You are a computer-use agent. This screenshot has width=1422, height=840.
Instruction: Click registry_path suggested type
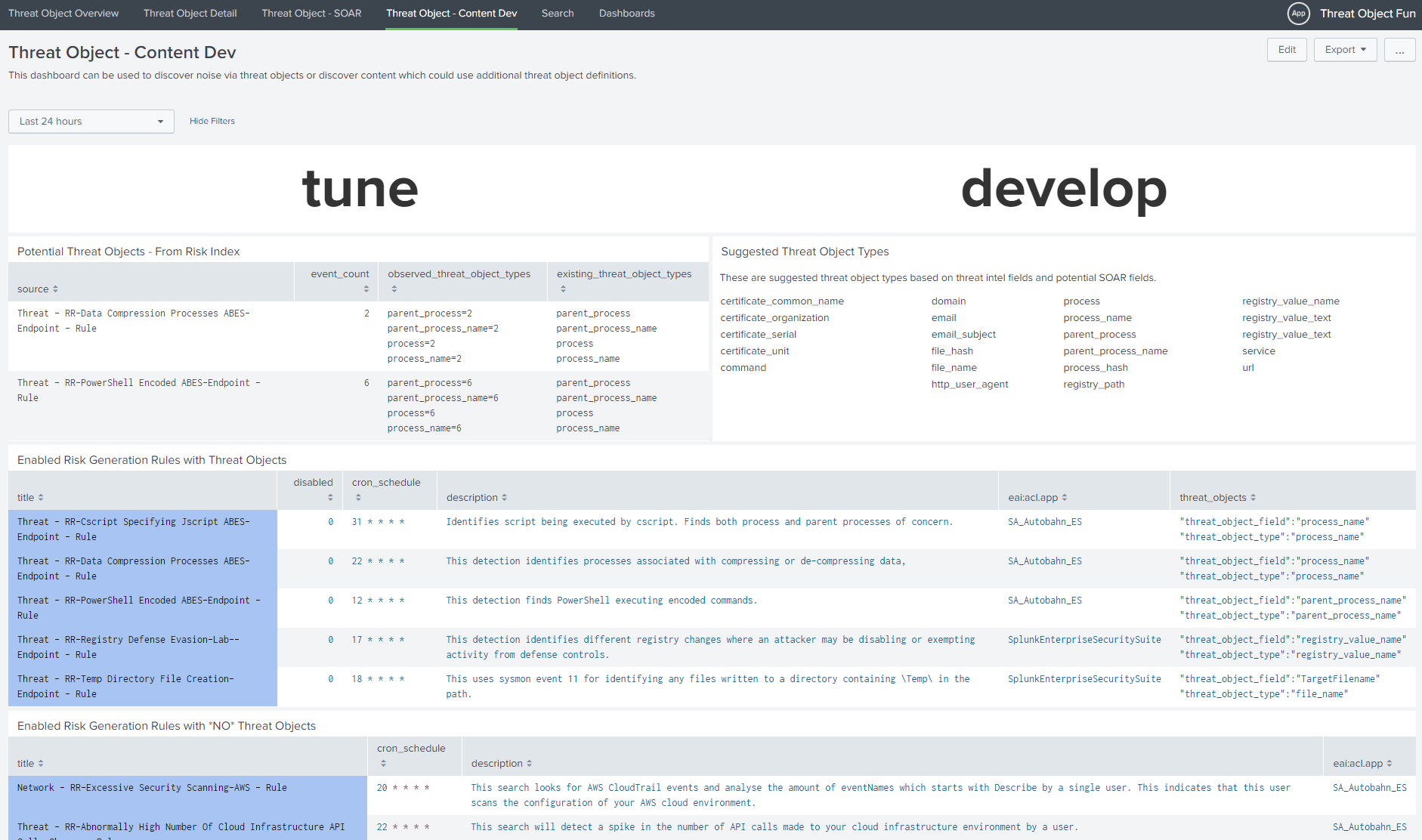tap(1093, 384)
